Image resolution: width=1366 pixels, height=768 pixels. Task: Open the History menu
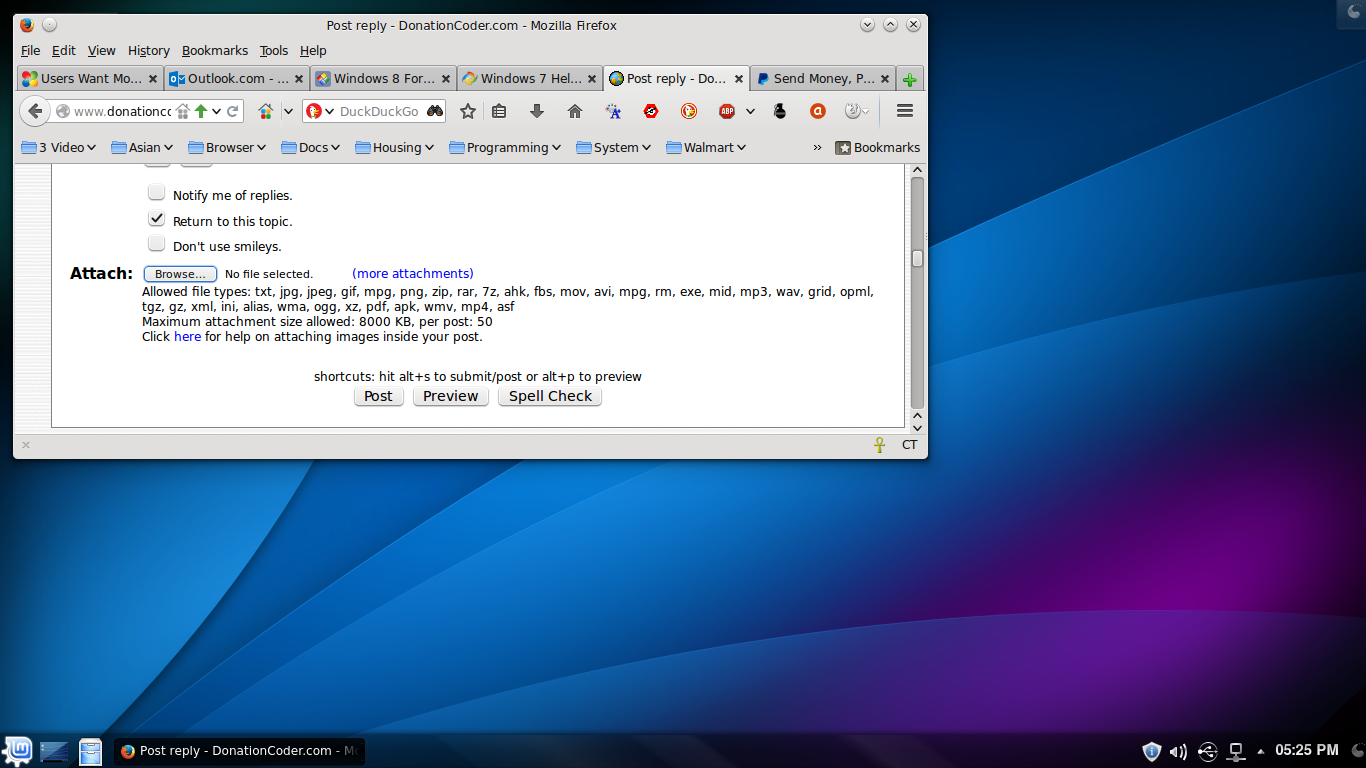[x=149, y=50]
